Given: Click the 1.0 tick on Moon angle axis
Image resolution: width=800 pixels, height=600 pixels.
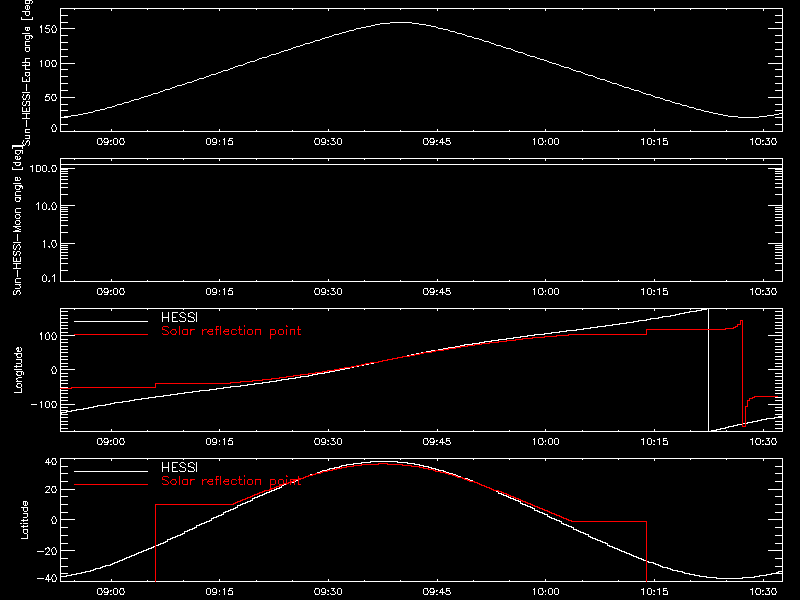Looking at the screenshot, I should click(49, 244).
